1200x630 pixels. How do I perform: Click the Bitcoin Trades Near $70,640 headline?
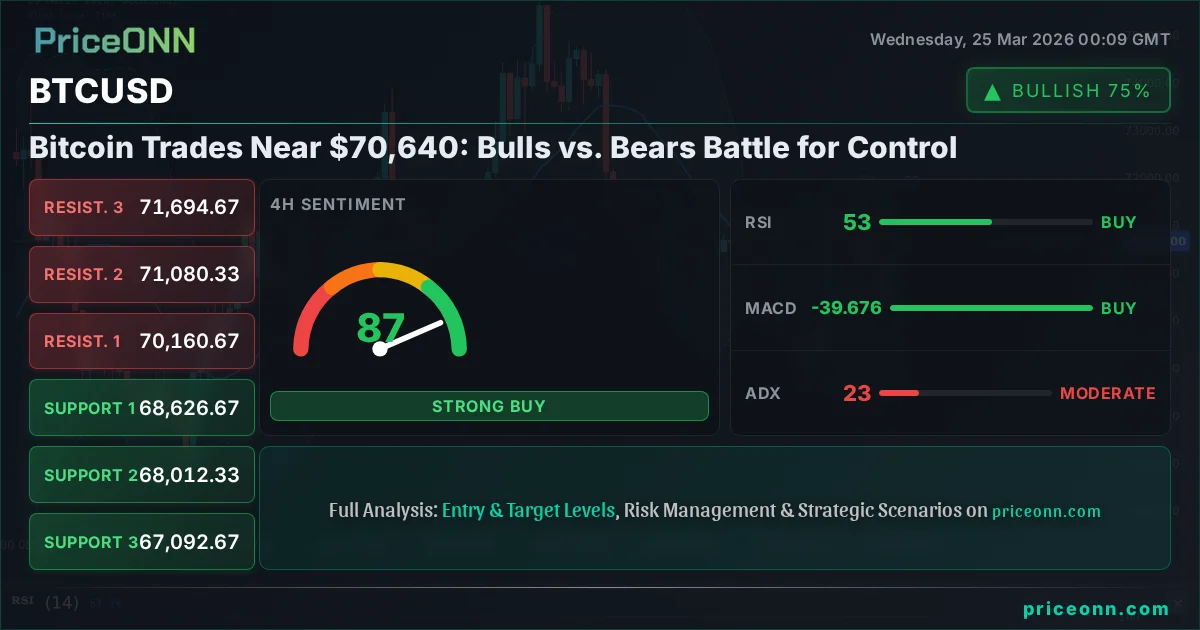493,147
